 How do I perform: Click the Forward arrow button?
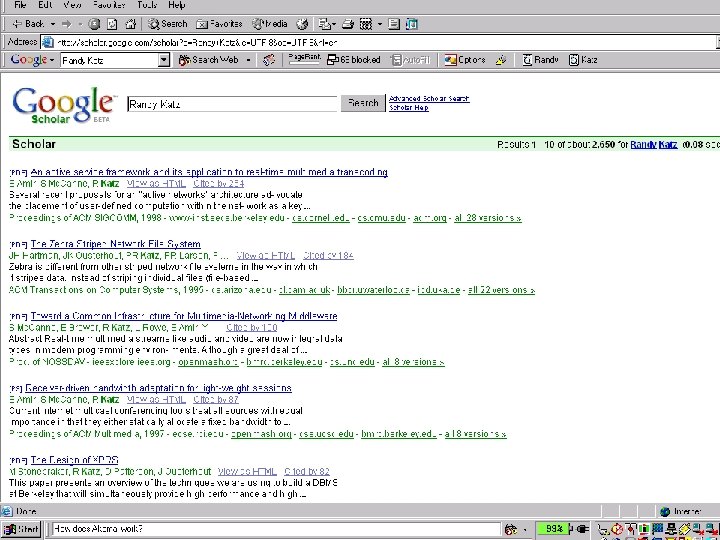click(67, 24)
